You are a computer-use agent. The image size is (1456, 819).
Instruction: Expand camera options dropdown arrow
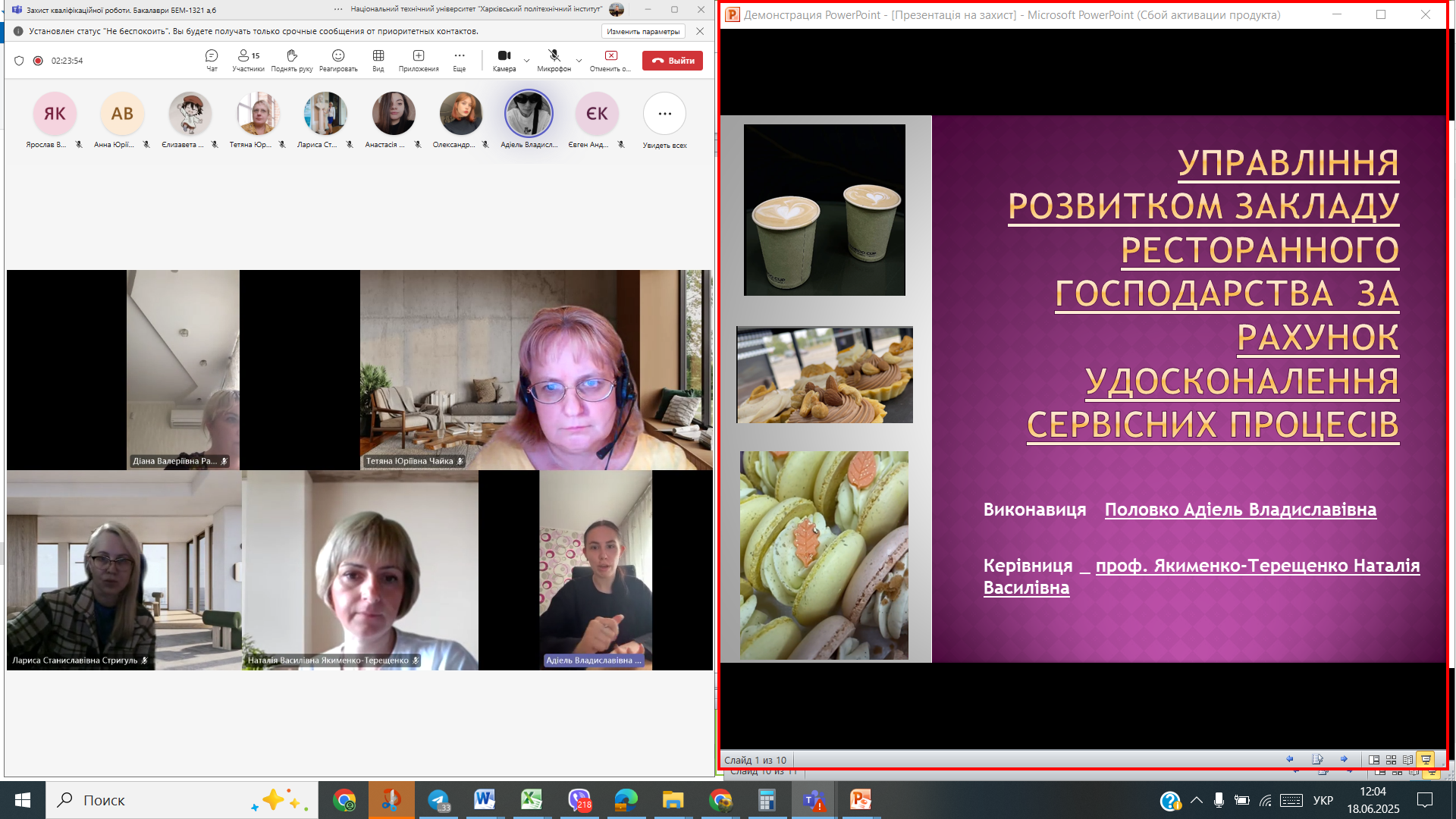(527, 61)
